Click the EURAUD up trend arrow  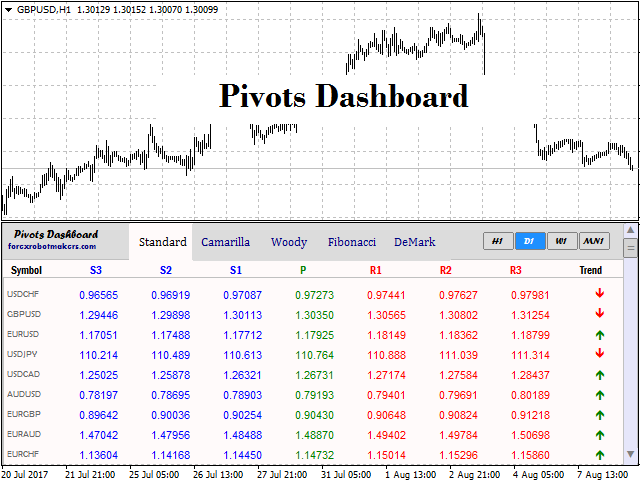(x=600, y=435)
